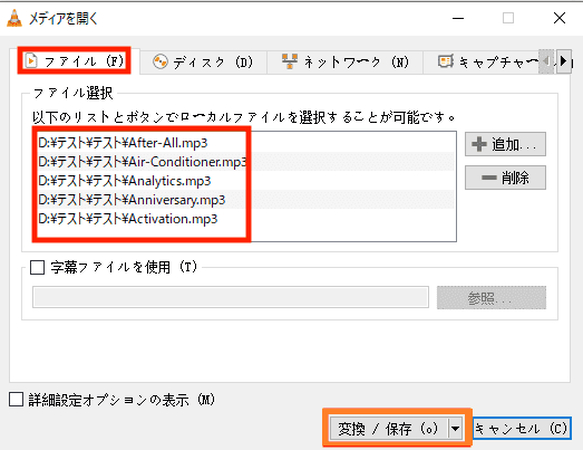Enable the 字幕ファイルを使用 checkbox
The height and width of the screenshot is (450, 583).
click(x=38, y=267)
